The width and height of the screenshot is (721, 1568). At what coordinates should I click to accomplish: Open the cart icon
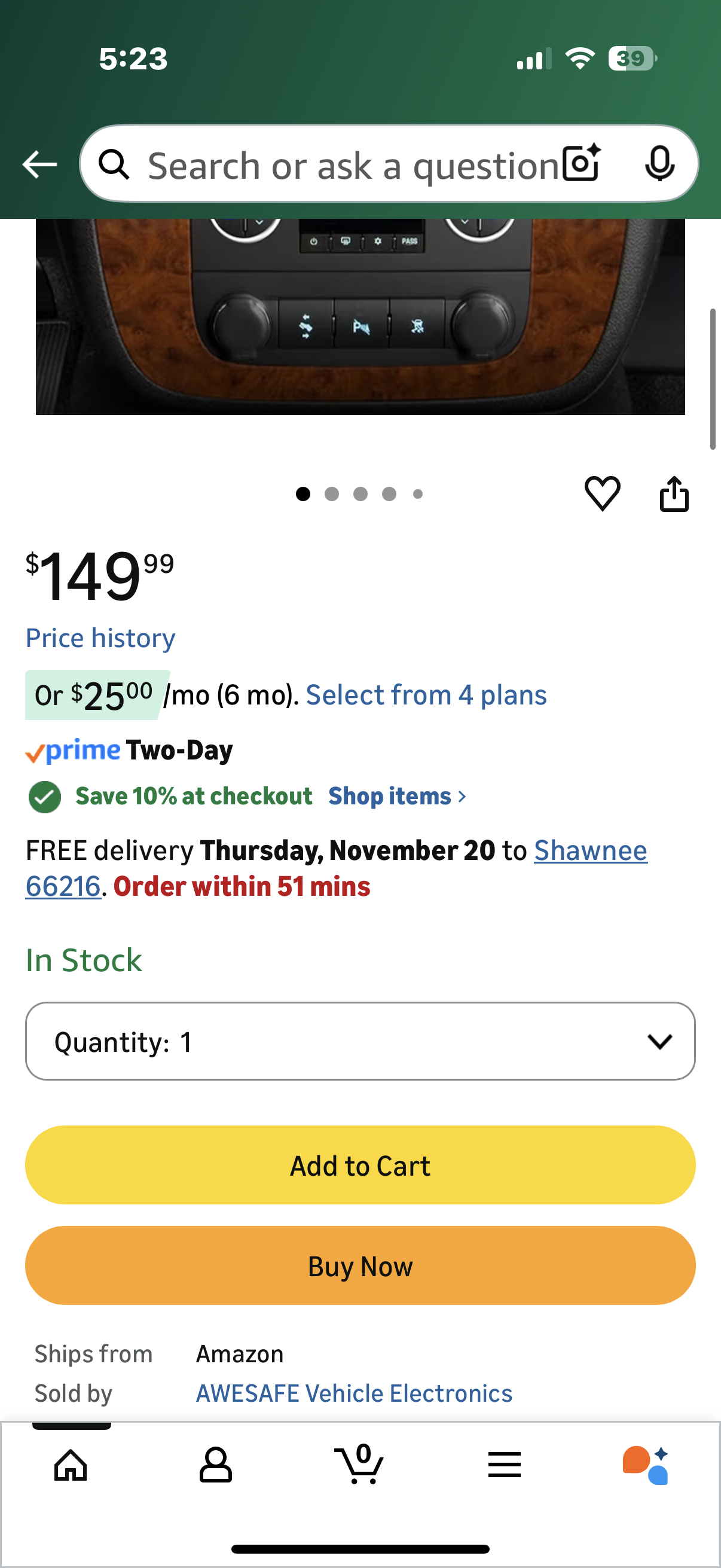click(359, 1464)
